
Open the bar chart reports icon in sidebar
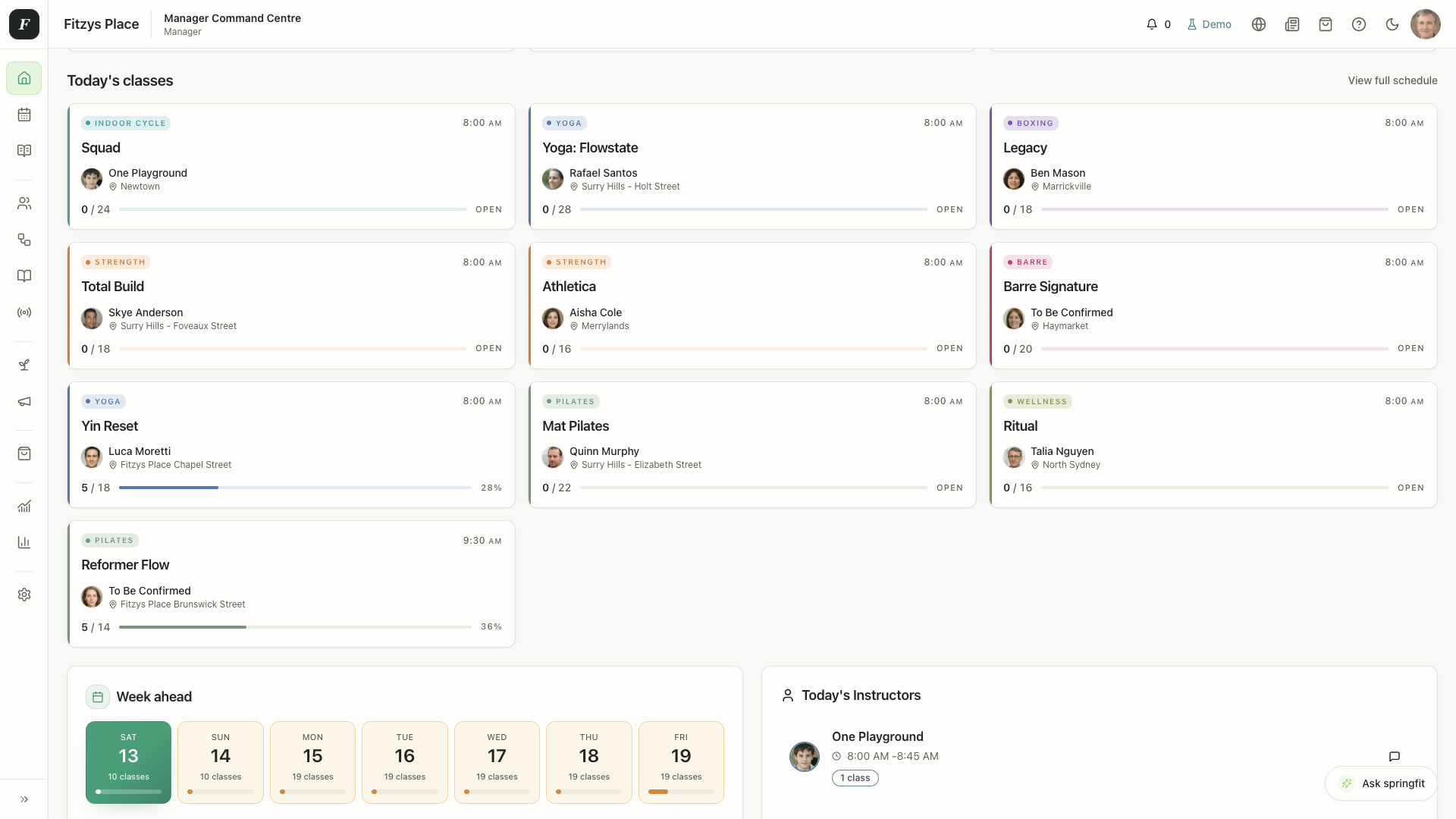pyautogui.click(x=24, y=542)
